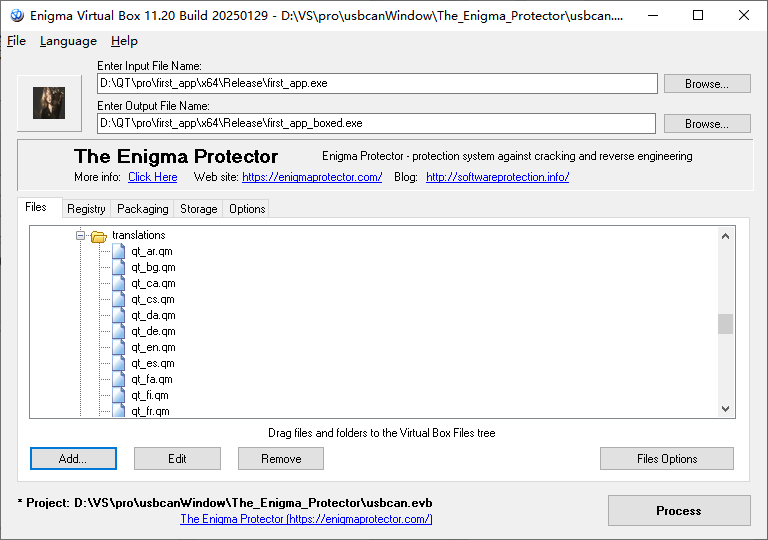The height and width of the screenshot is (540, 768).
Task: Minimize the Enigma Virtual Box window
Action: coord(652,16)
